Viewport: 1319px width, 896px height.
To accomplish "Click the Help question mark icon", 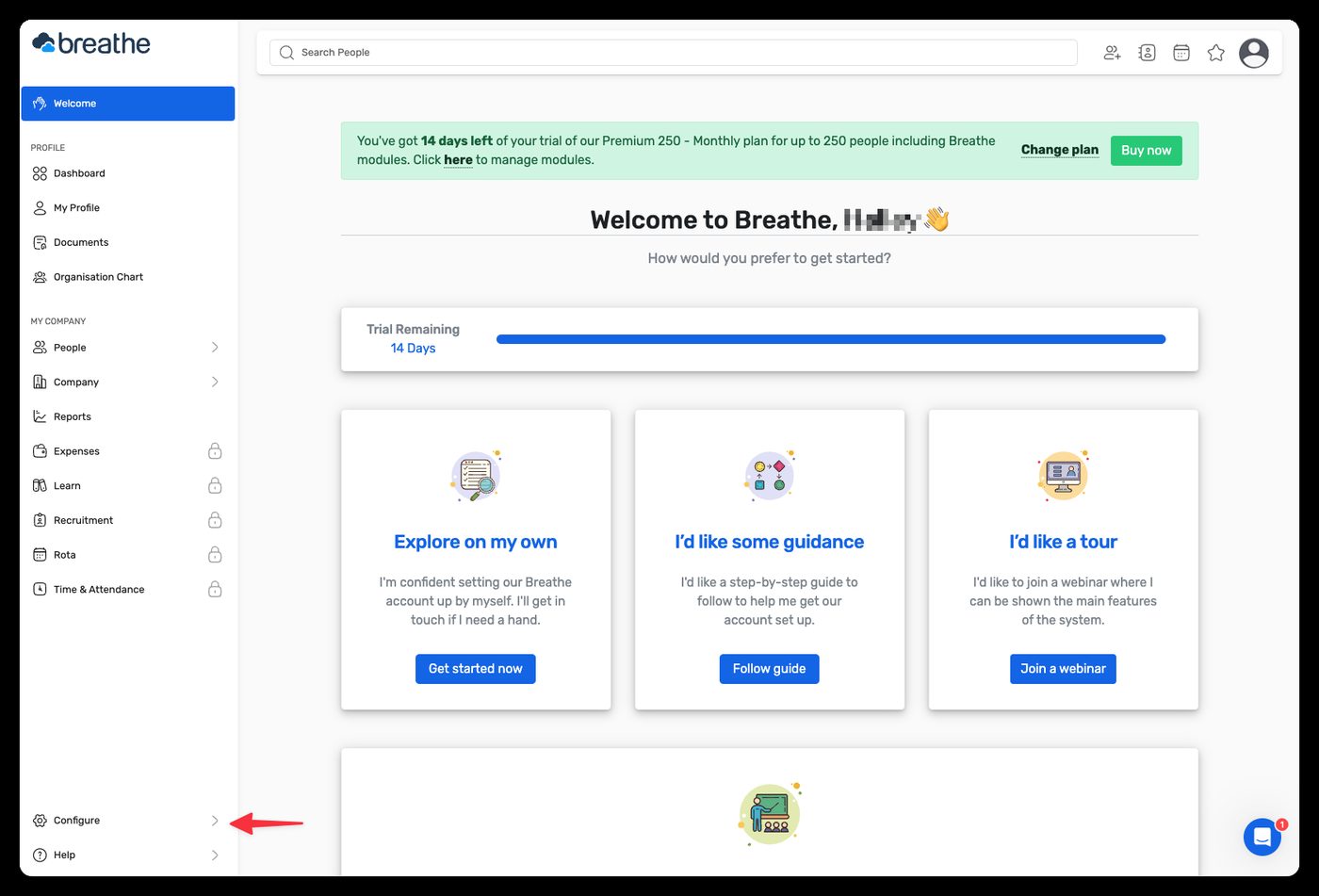I will [x=40, y=855].
